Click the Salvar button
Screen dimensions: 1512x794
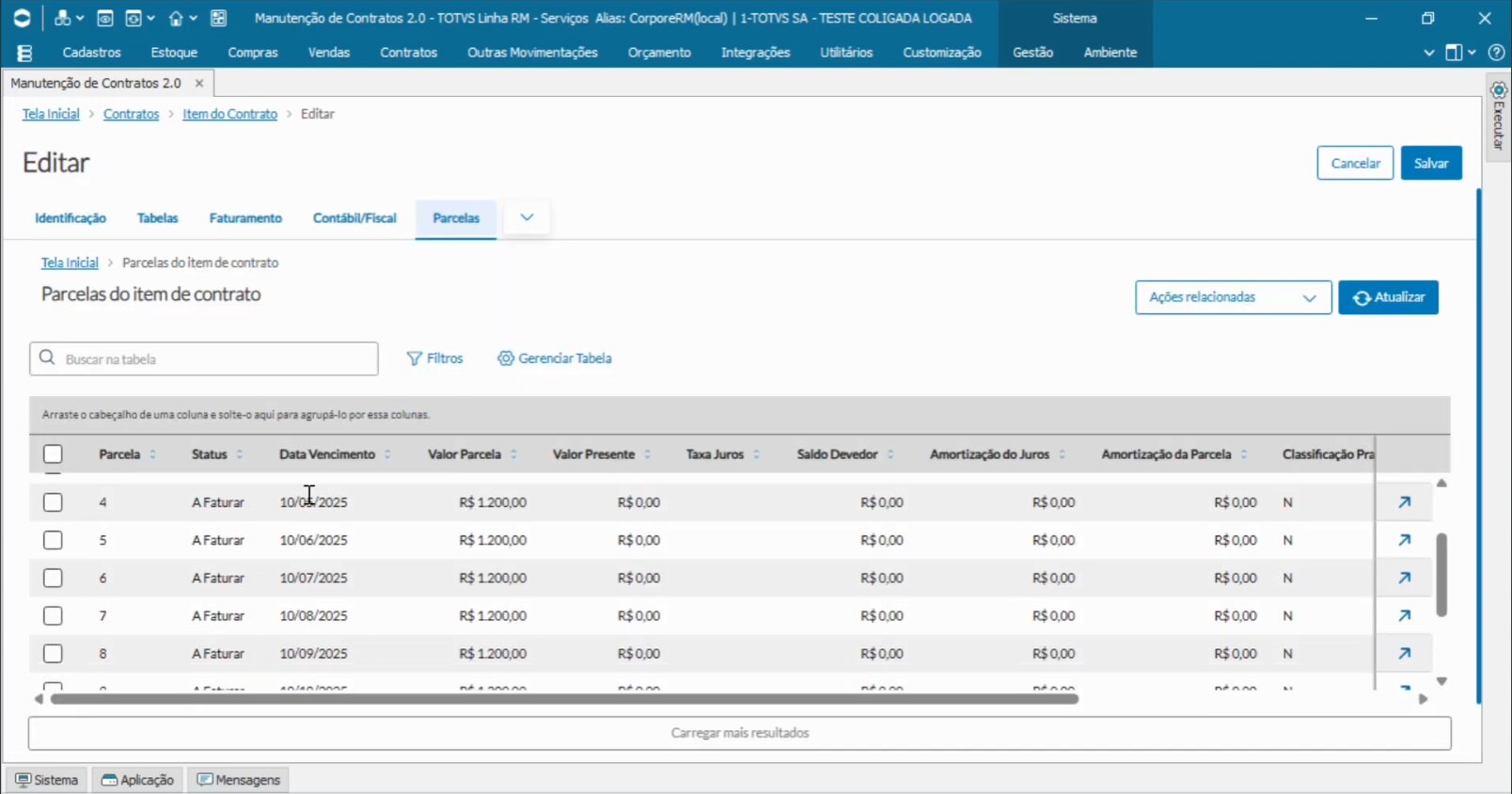[x=1430, y=163]
